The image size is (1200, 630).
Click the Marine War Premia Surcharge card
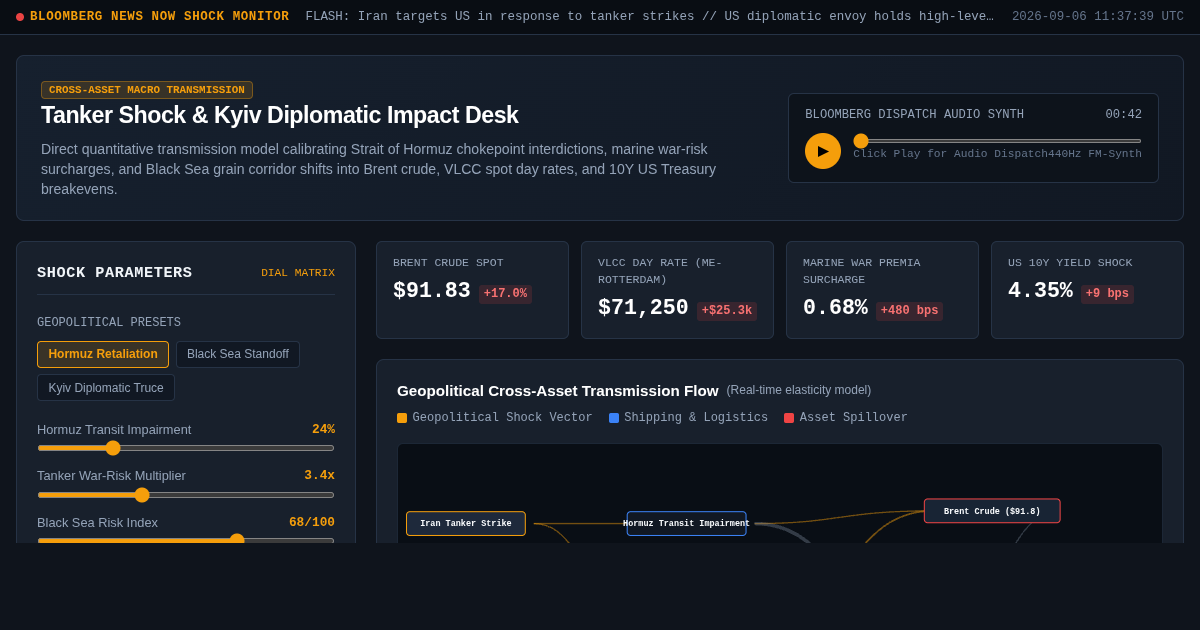(883, 290)
